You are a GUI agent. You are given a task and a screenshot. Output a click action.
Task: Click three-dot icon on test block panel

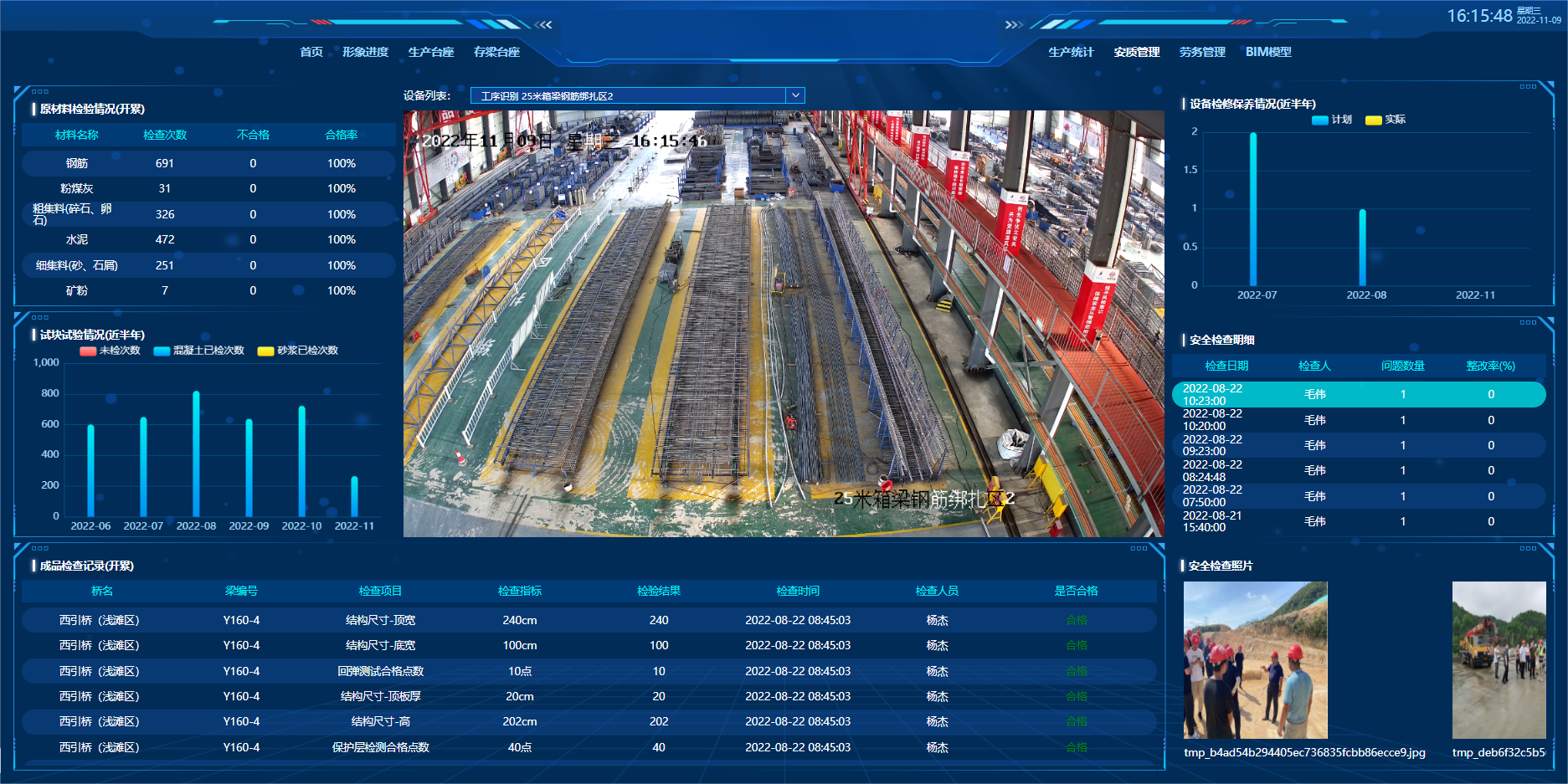[x=40, y=317]
